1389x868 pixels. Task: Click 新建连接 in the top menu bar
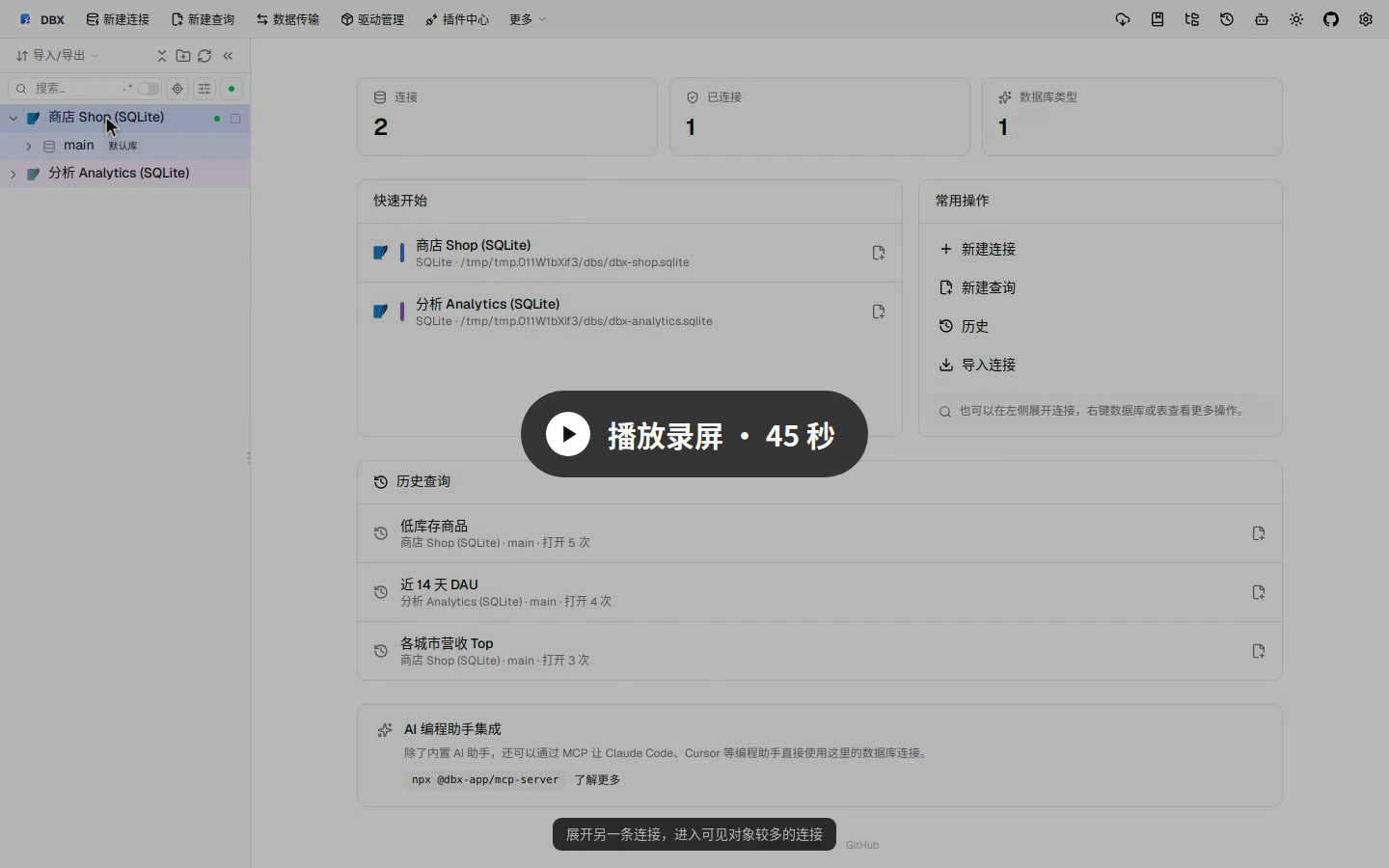click(118, 19)
